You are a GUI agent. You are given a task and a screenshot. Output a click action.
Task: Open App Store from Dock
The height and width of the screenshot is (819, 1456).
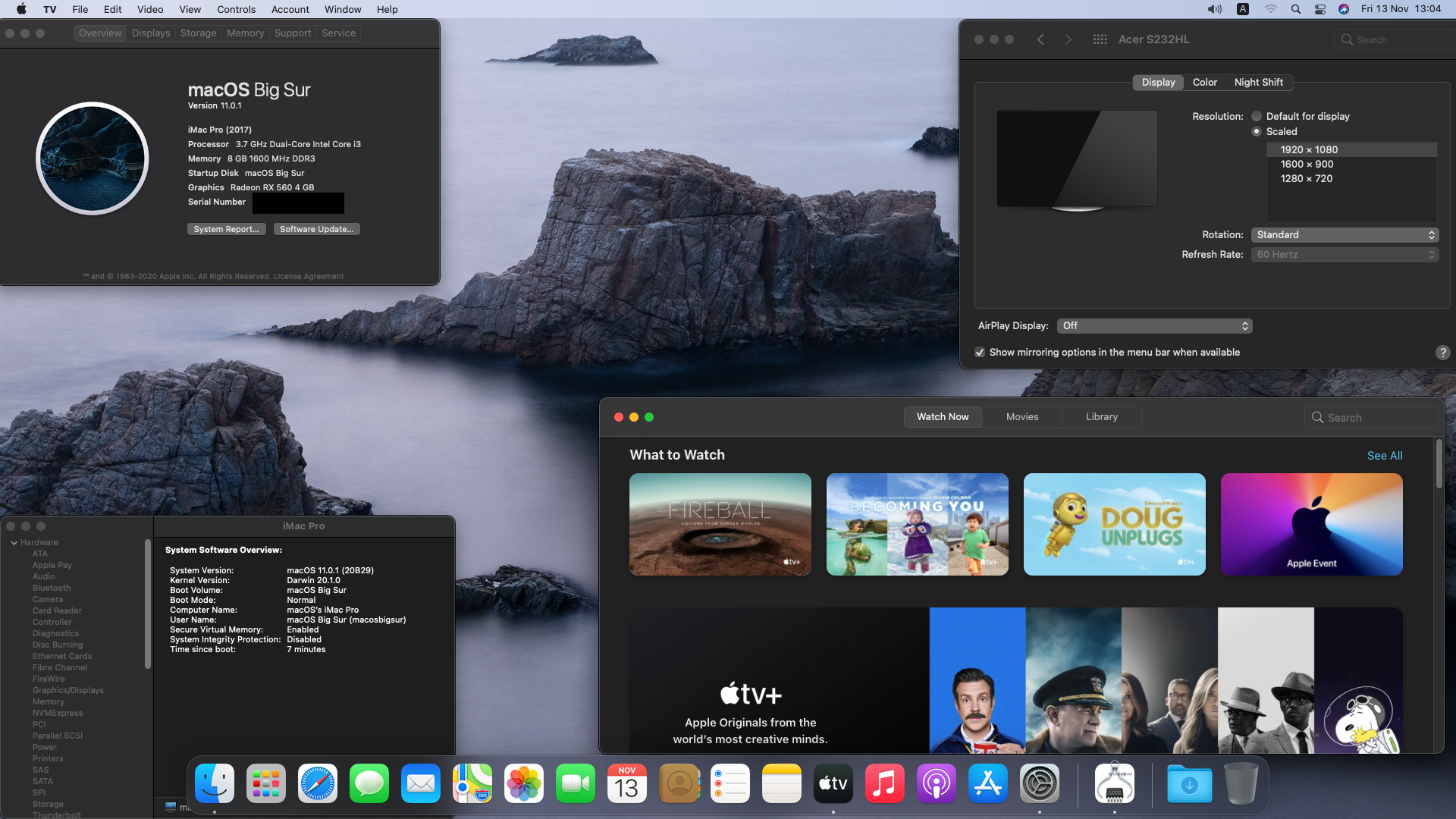point(988,783)
